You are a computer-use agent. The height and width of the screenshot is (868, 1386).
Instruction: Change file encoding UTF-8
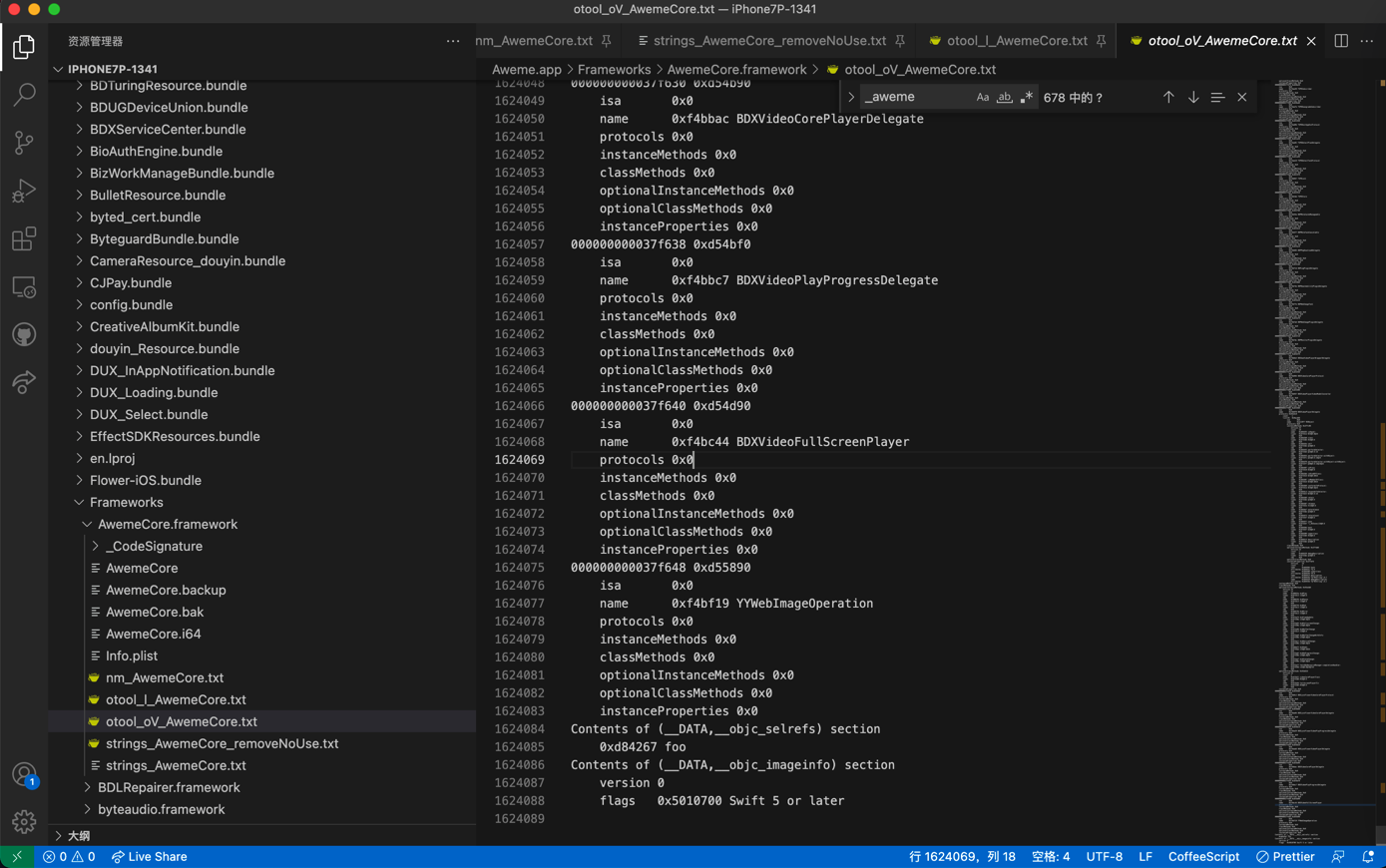pyautogui.click(x=1105, y=857)
